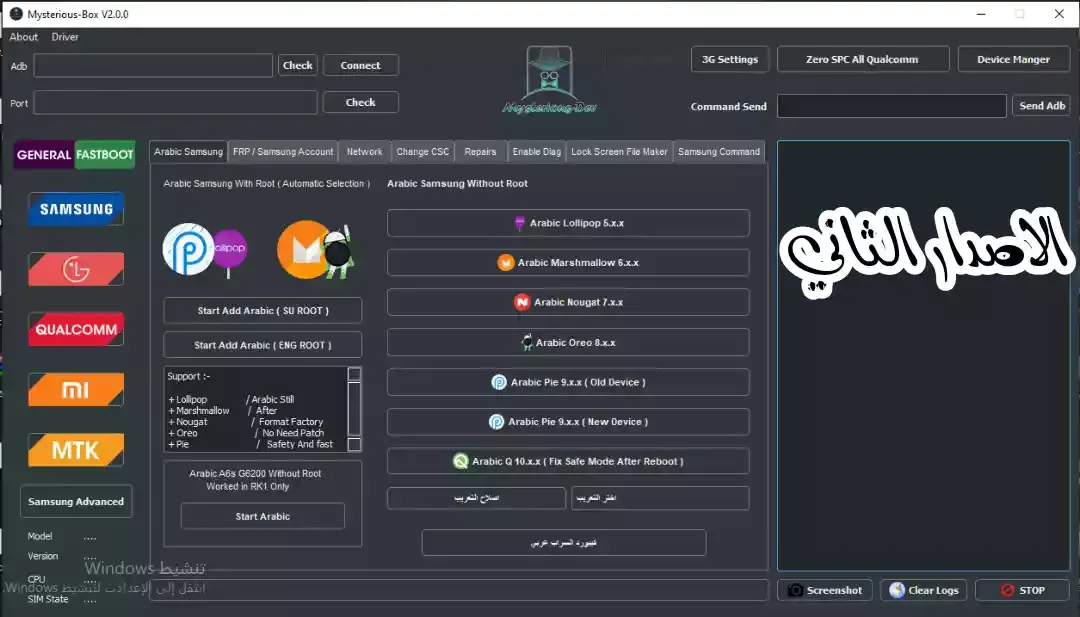Image resolution: width=1080 pixels, height=617 pixels.
Task: Open Samsung Advanced
Action: [x=76, y=501]
